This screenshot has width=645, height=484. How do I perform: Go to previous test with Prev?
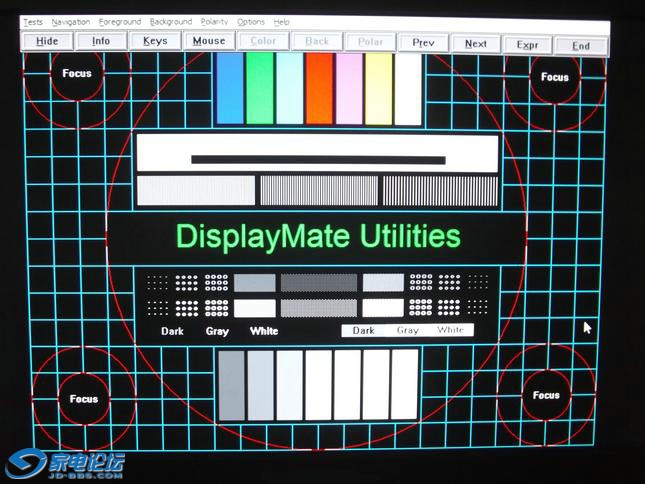click(423, 43)
